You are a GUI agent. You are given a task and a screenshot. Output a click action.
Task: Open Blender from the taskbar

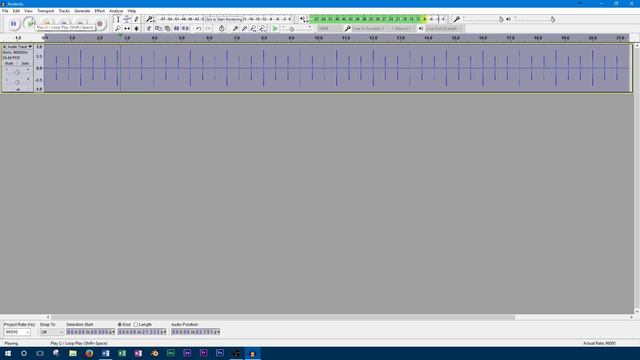(154, 353)
